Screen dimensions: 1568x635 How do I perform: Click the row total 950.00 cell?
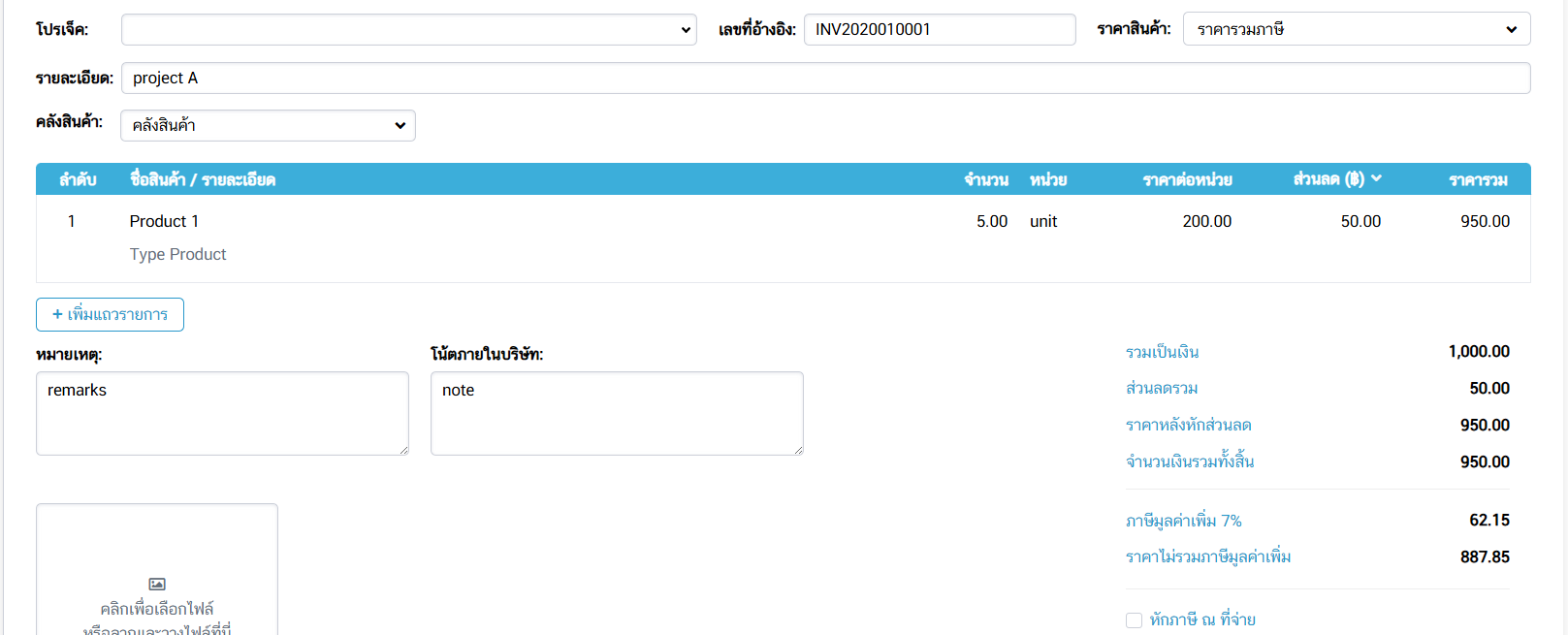point(1484,221)
